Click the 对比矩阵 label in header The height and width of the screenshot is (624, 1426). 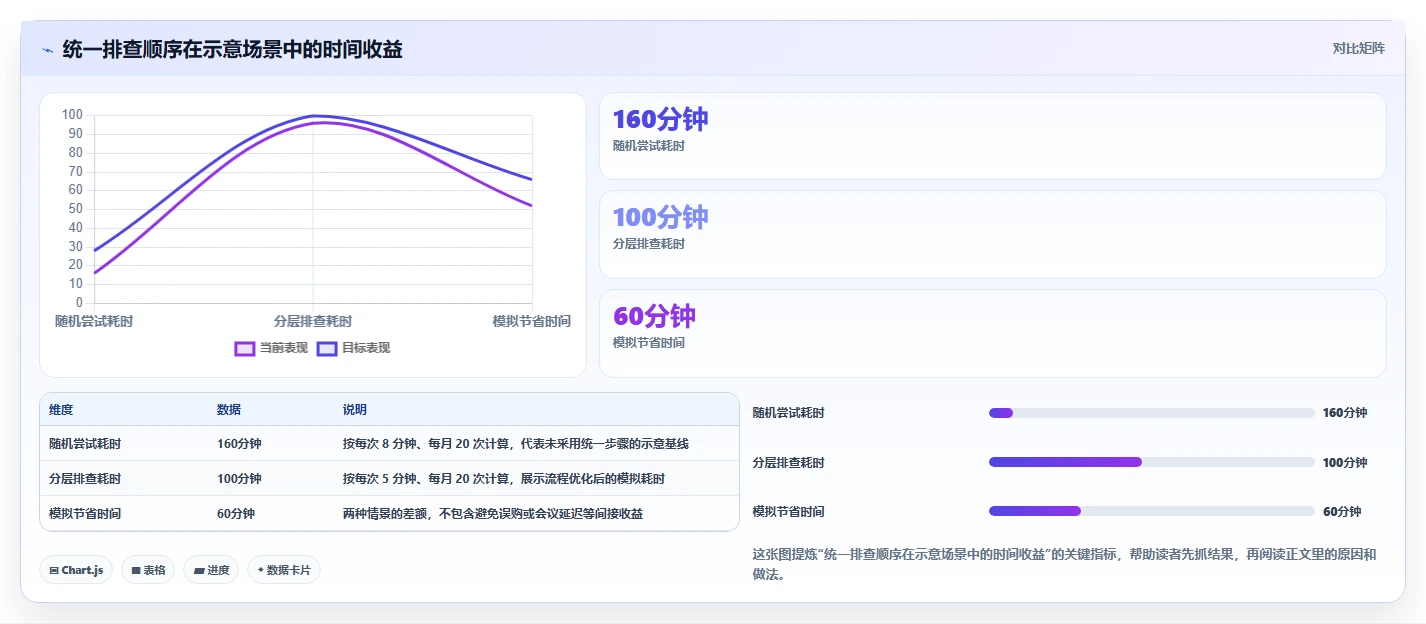pyautogui.click(x=1358, y=48)
